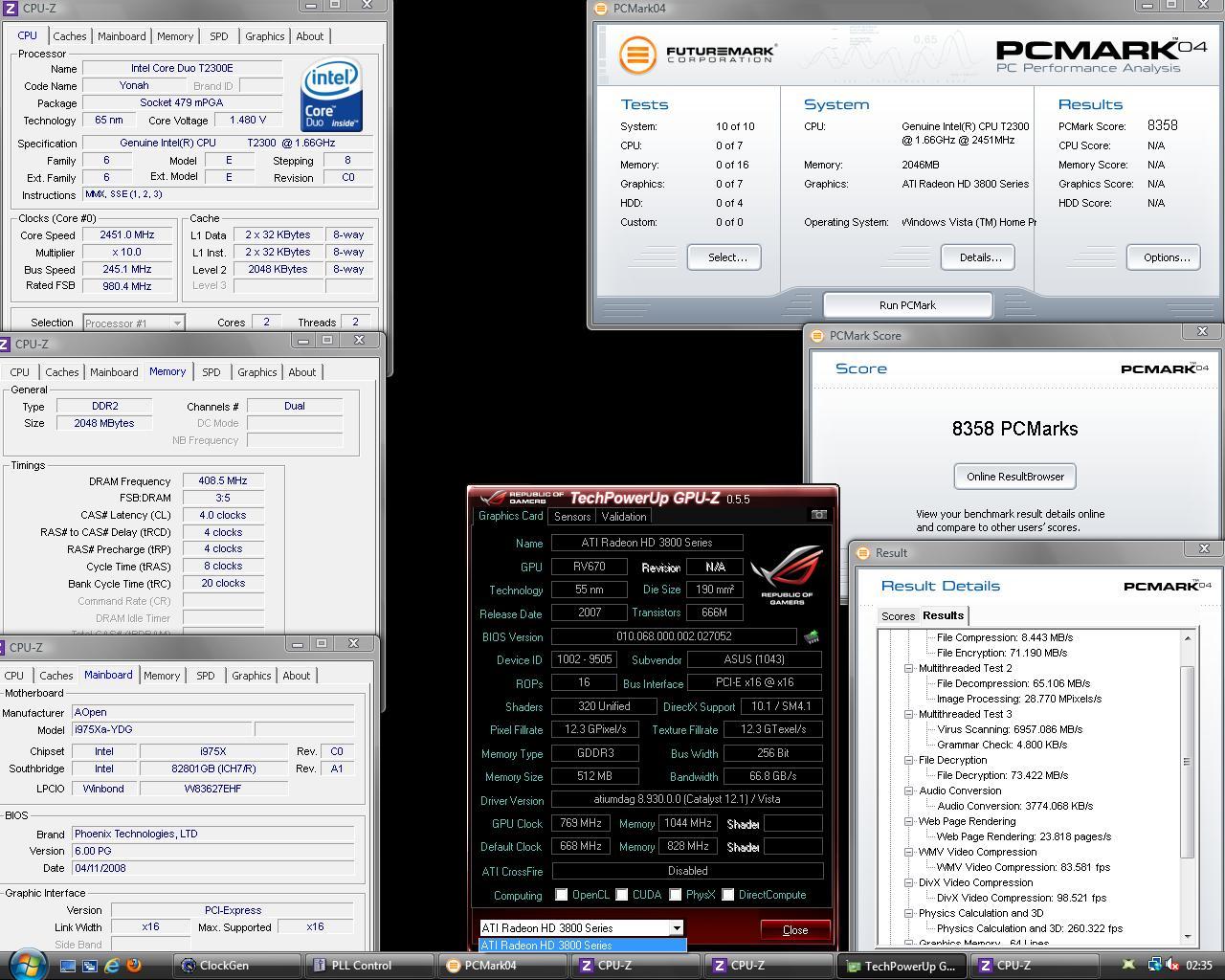The width and height of the screenshot is (1225, 980).
Task: Select 'Image Processing: 28.770 MPixels/s' result row
Action: point(1018,699)
